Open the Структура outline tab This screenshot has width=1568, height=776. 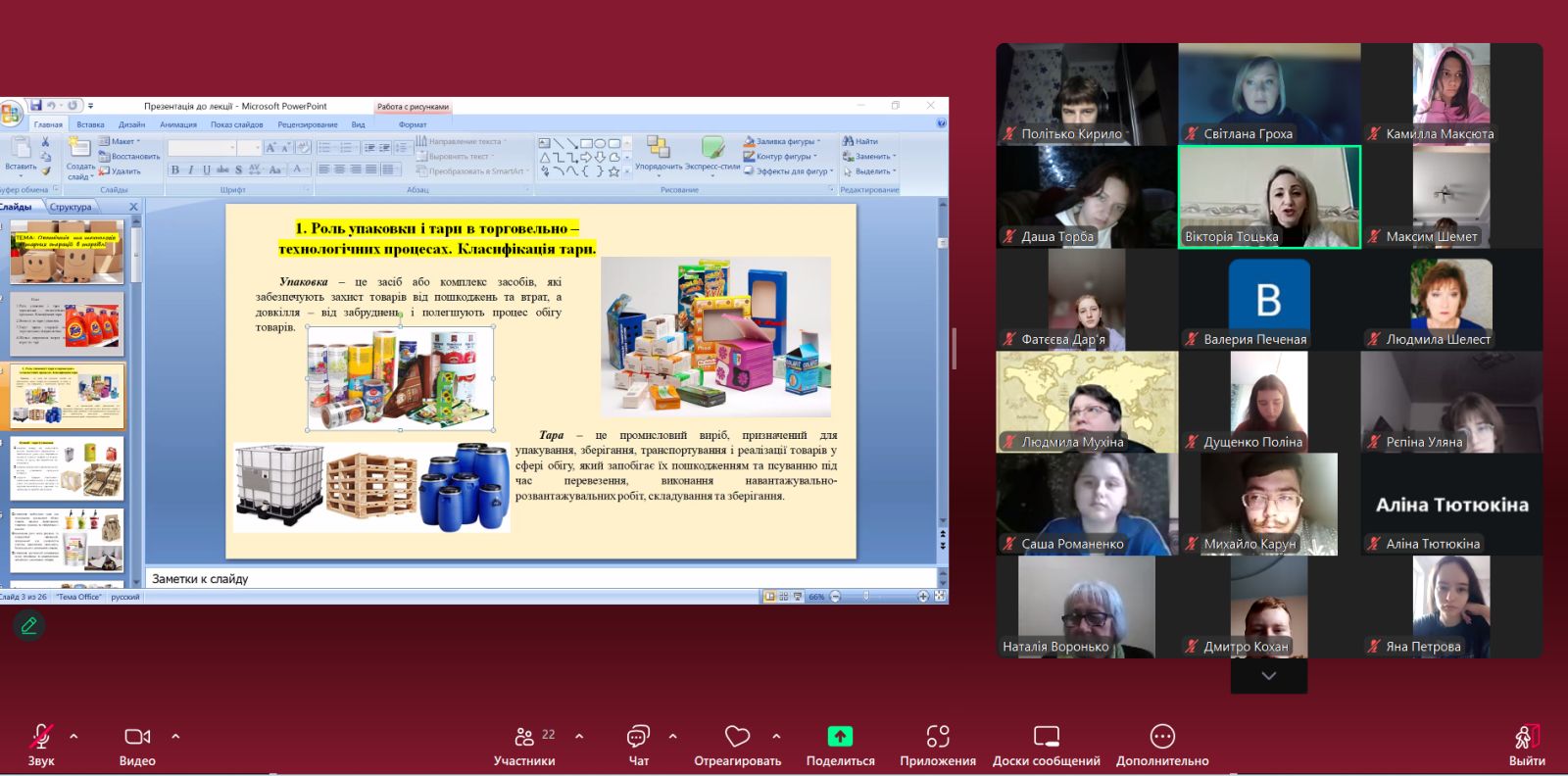[71, 207]
